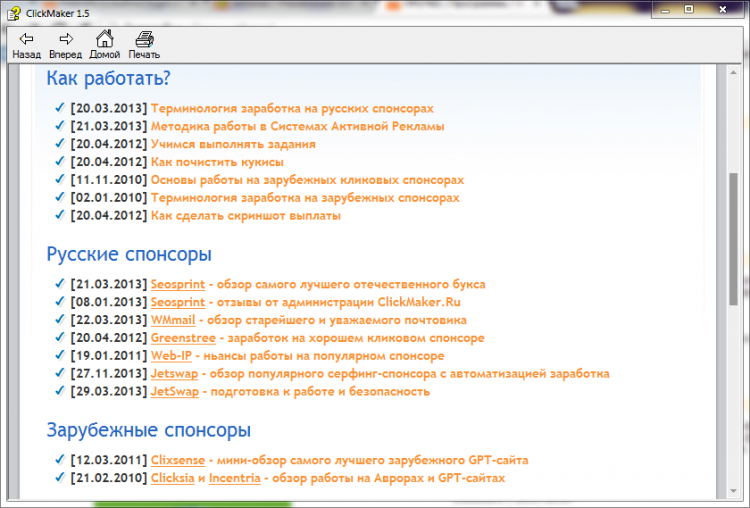The width and height of the screenshot is (750, 508).
Task: Open Jetswap link dated 27.11.2013
Action: point(174,374)
